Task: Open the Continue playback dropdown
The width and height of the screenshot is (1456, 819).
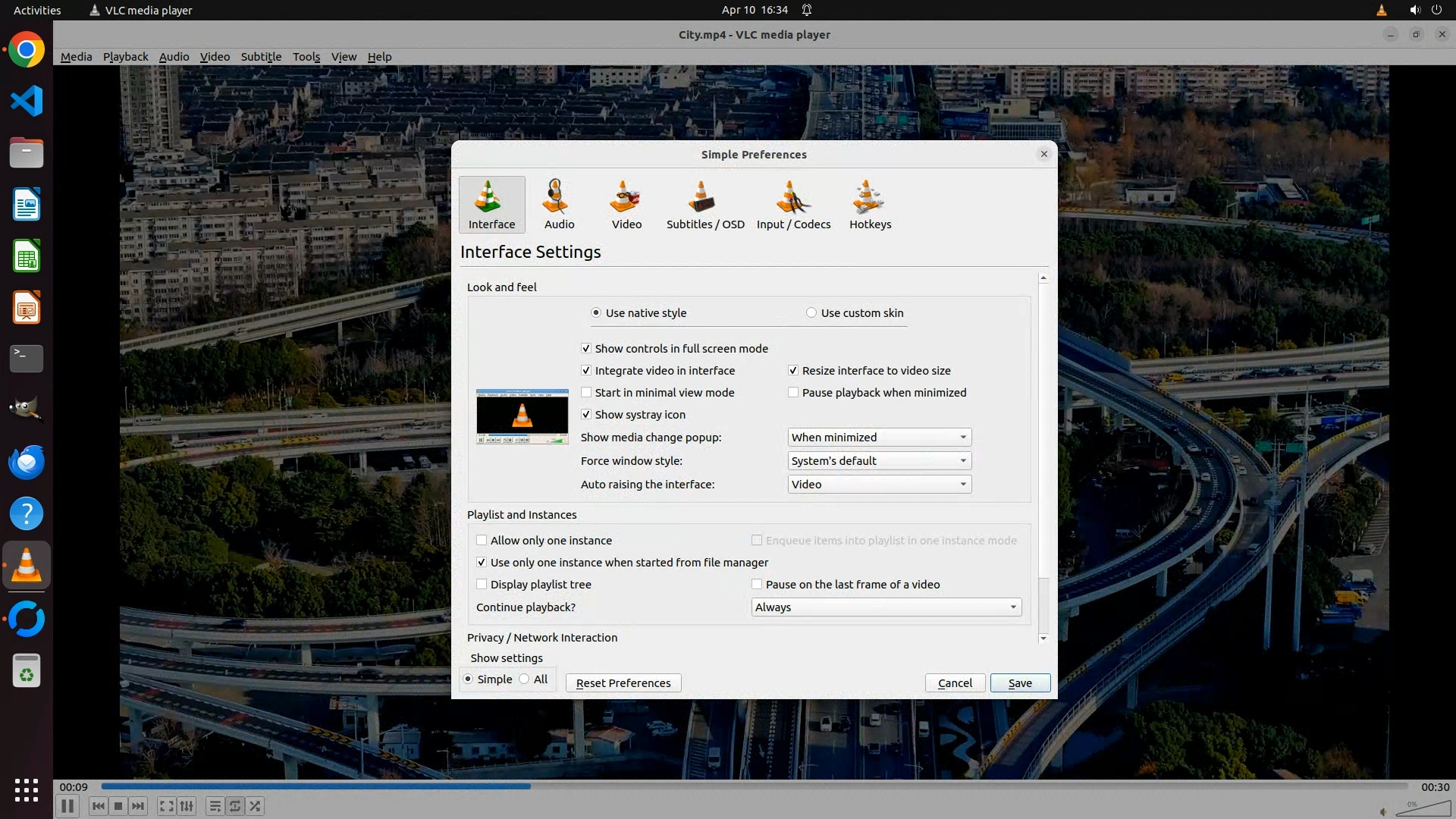Action: point(886,607)
